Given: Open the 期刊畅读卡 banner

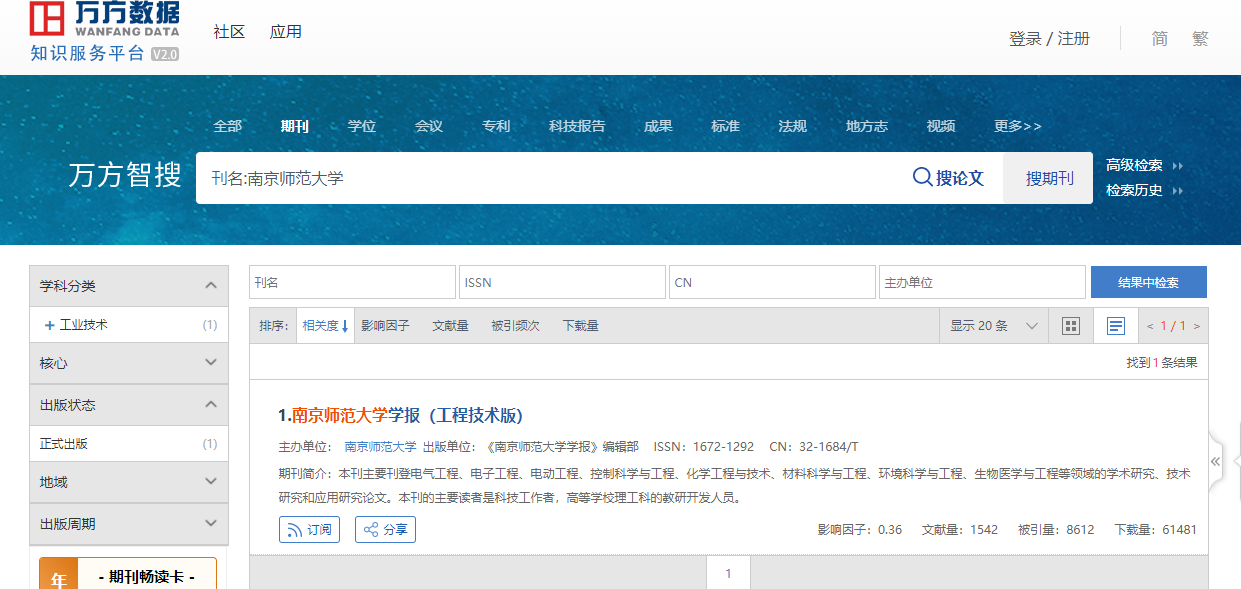Looking at the screenshot, I should coord(128,573).
